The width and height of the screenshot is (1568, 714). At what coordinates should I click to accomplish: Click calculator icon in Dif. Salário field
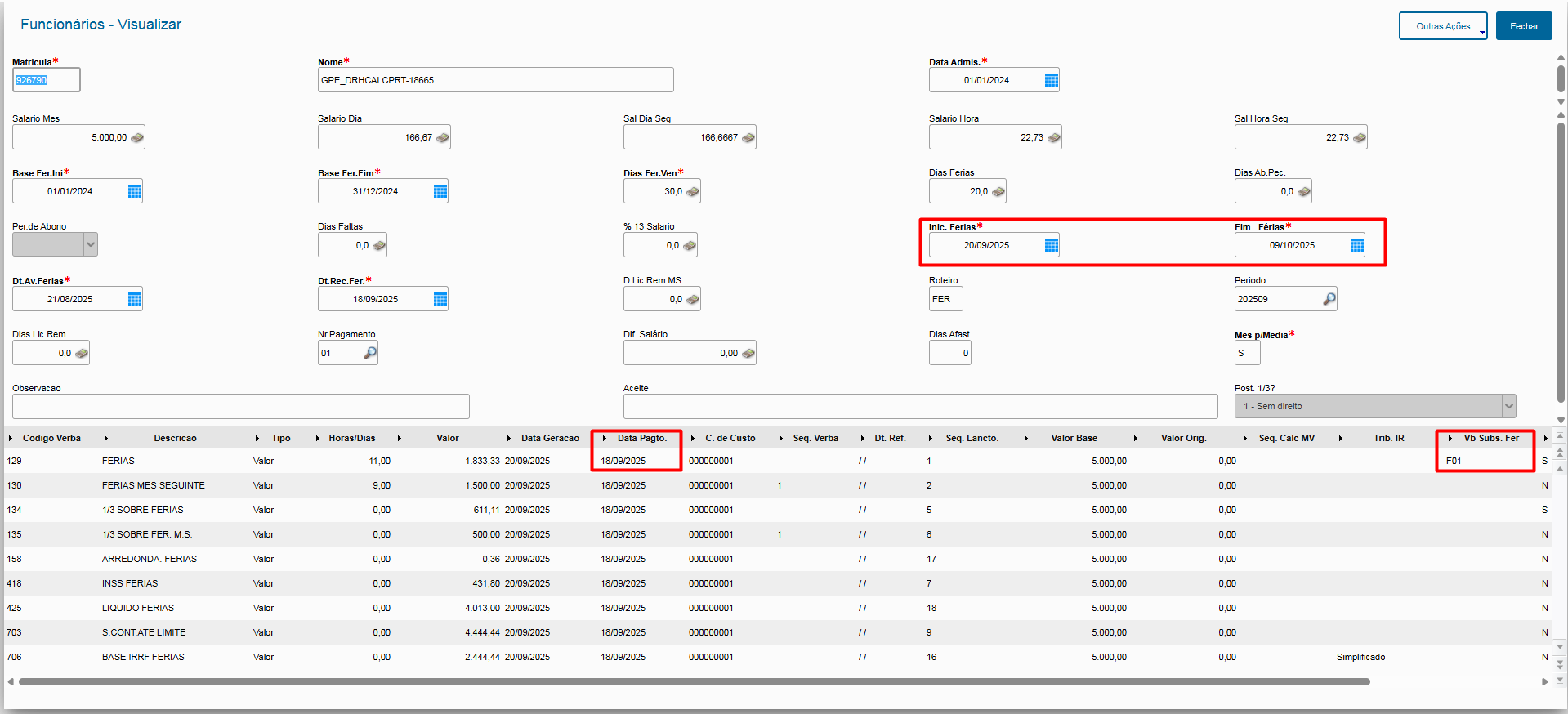coord(748,353)
